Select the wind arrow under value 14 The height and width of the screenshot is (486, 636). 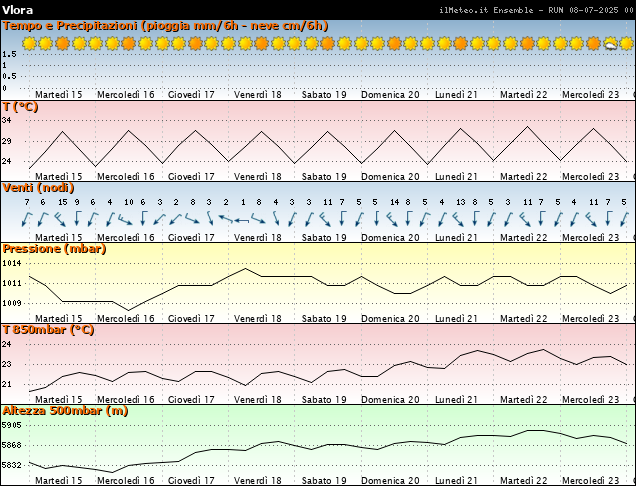click(392, 219)
